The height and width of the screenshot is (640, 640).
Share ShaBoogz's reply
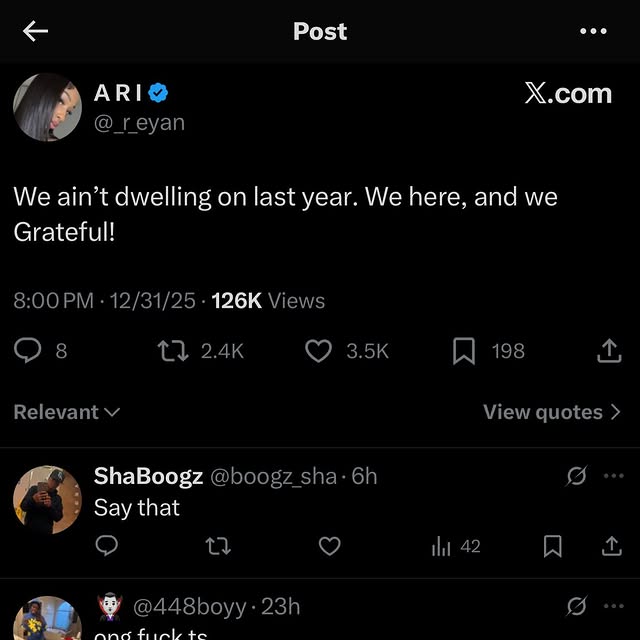tap(611, 546)
